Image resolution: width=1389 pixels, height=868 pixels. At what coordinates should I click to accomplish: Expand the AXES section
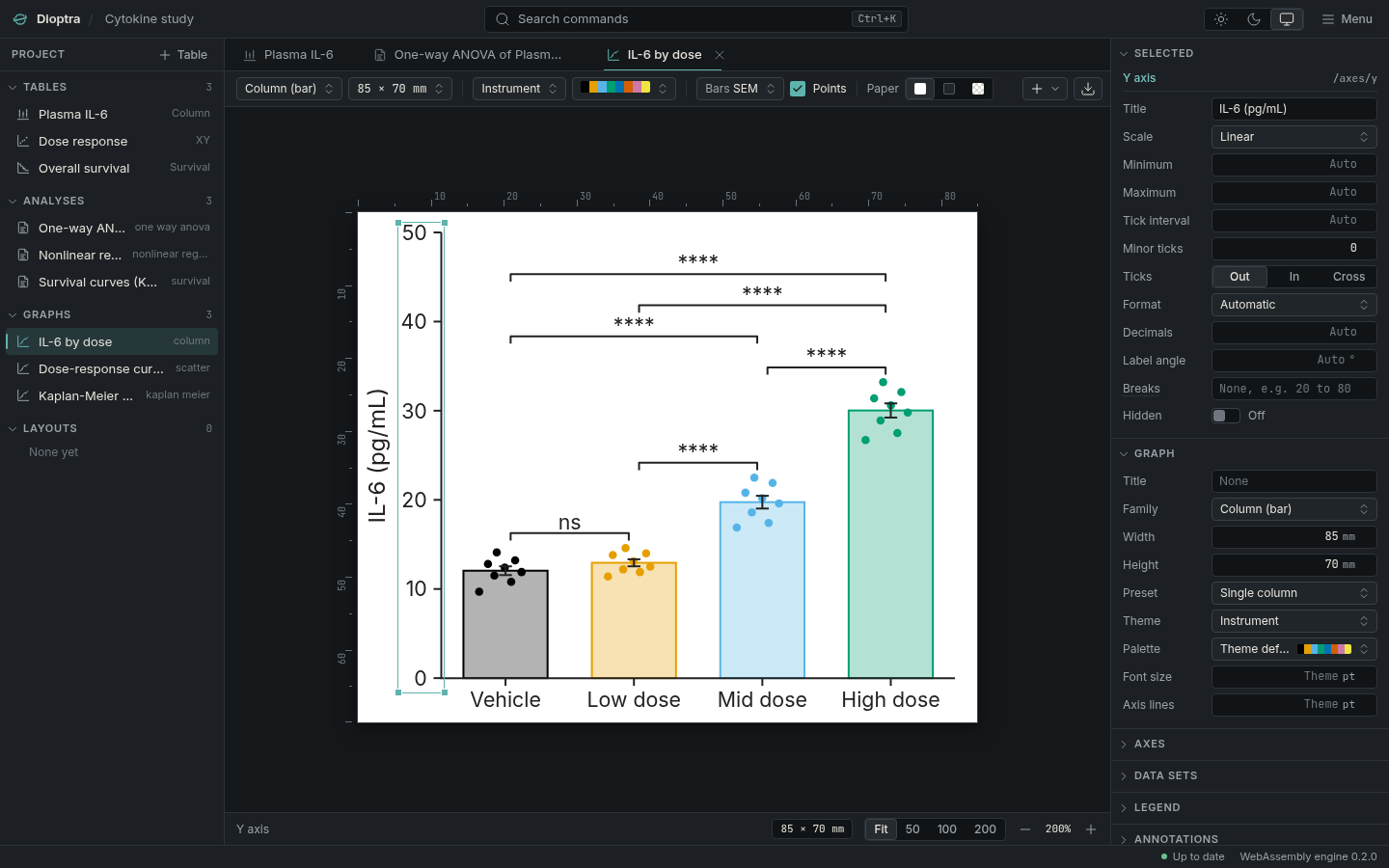[x=1250, y=745]
